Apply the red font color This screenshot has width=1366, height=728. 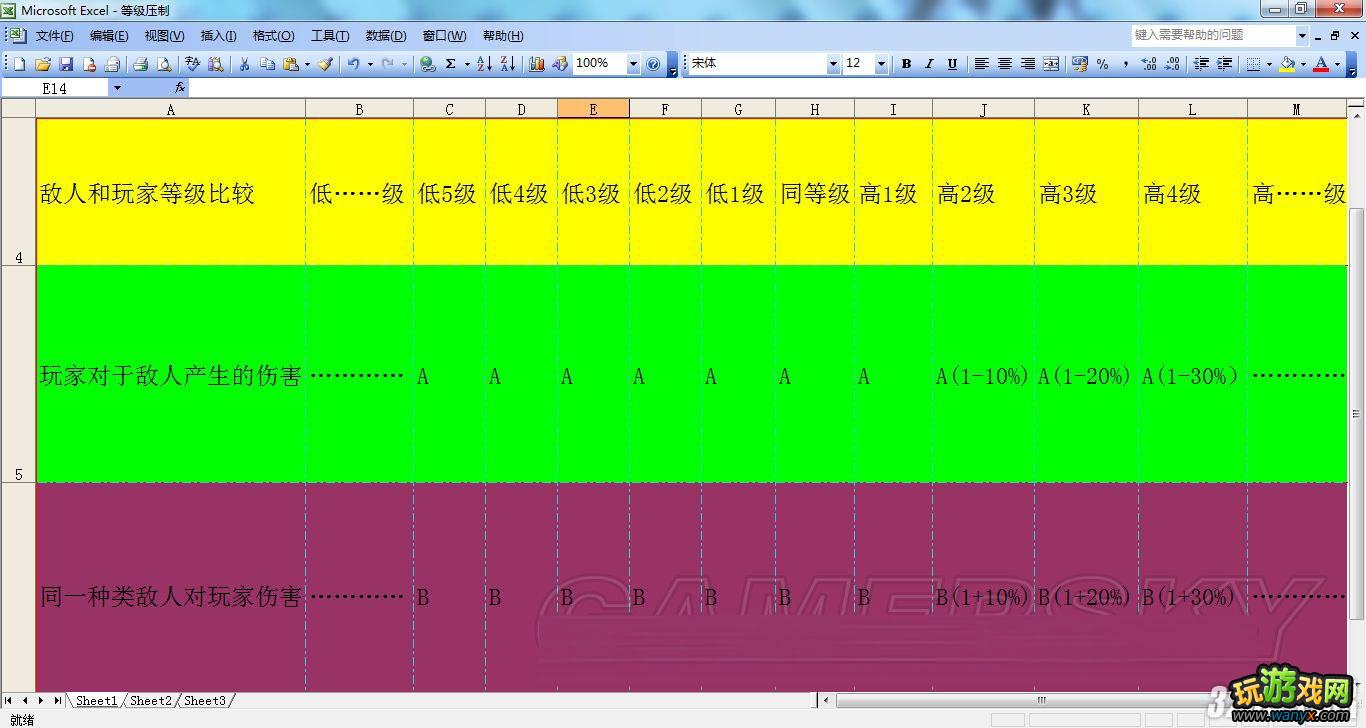1321,64
